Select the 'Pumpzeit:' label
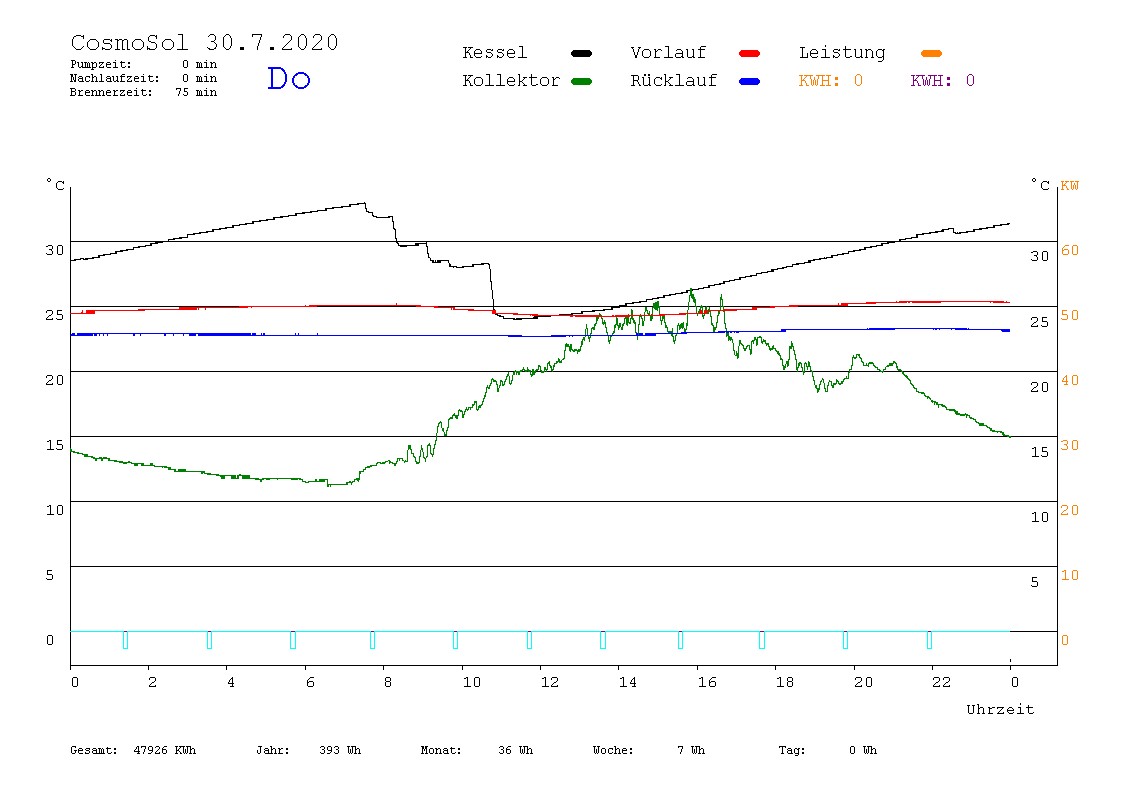The image size is (1148, 812). click(101, 64)
